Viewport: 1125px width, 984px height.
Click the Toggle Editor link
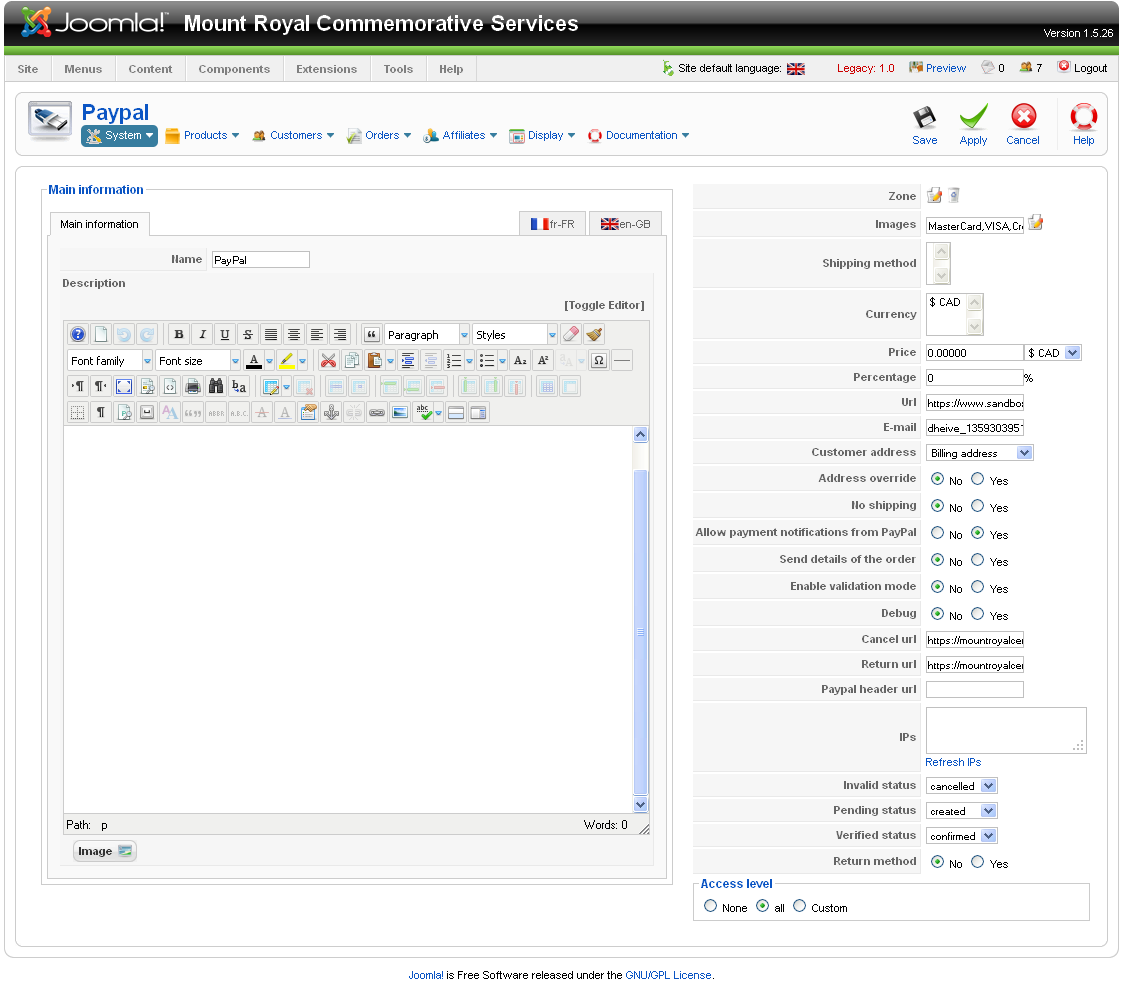[x=604, y=305]
